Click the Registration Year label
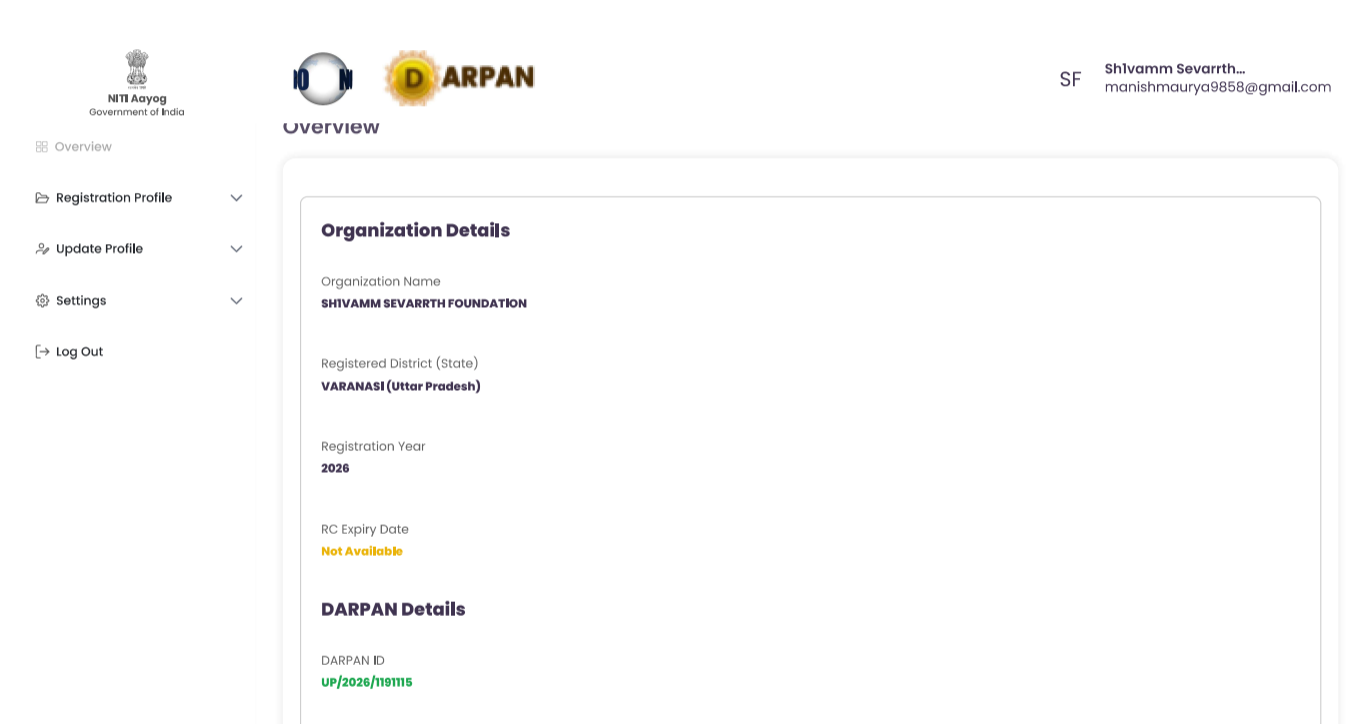This screenshot has width=1350, height=724. point(373,446)
